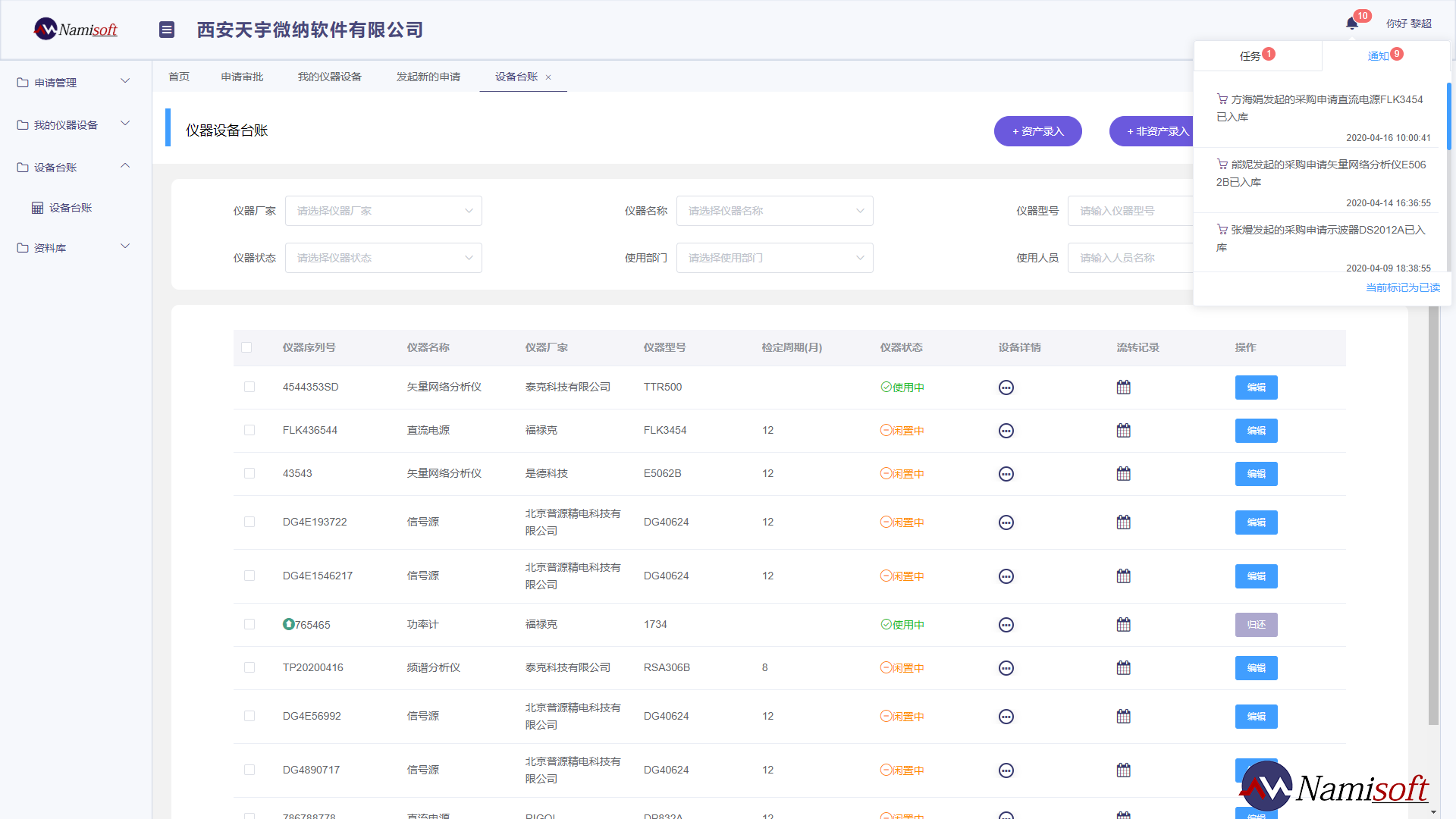The image size is (1456, 819).
Task: Close the 设备台账 tab with its x
Action: point(548,77)
